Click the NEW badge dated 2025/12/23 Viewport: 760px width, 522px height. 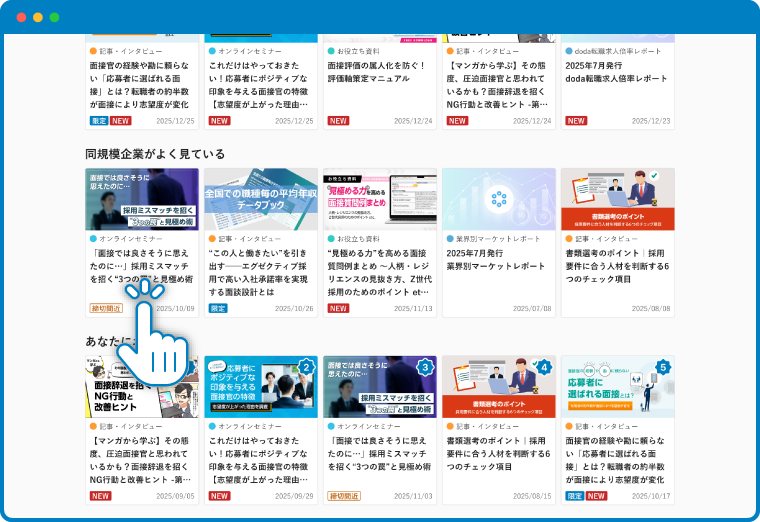pos(575,121)
